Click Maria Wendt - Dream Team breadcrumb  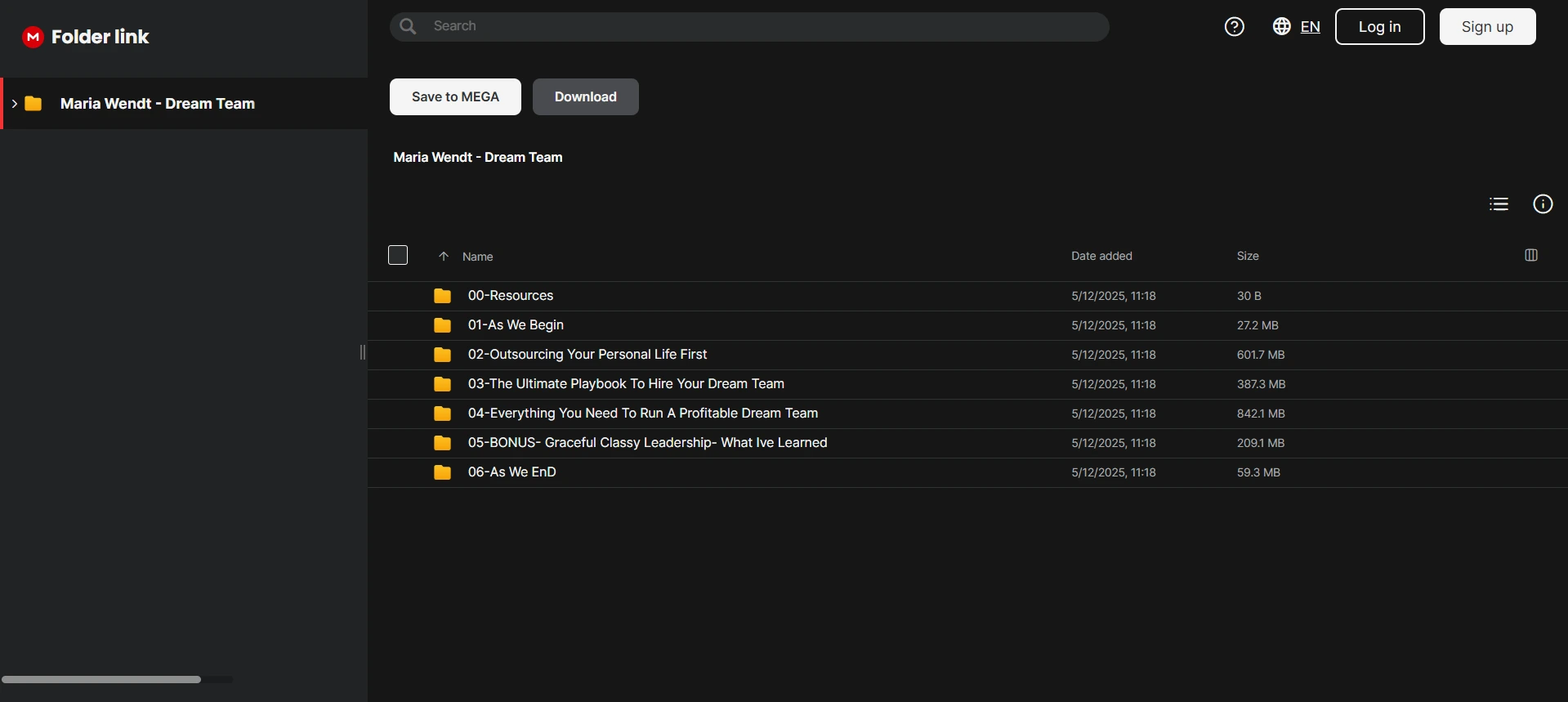pyautogui.click(x=478, y=157)
